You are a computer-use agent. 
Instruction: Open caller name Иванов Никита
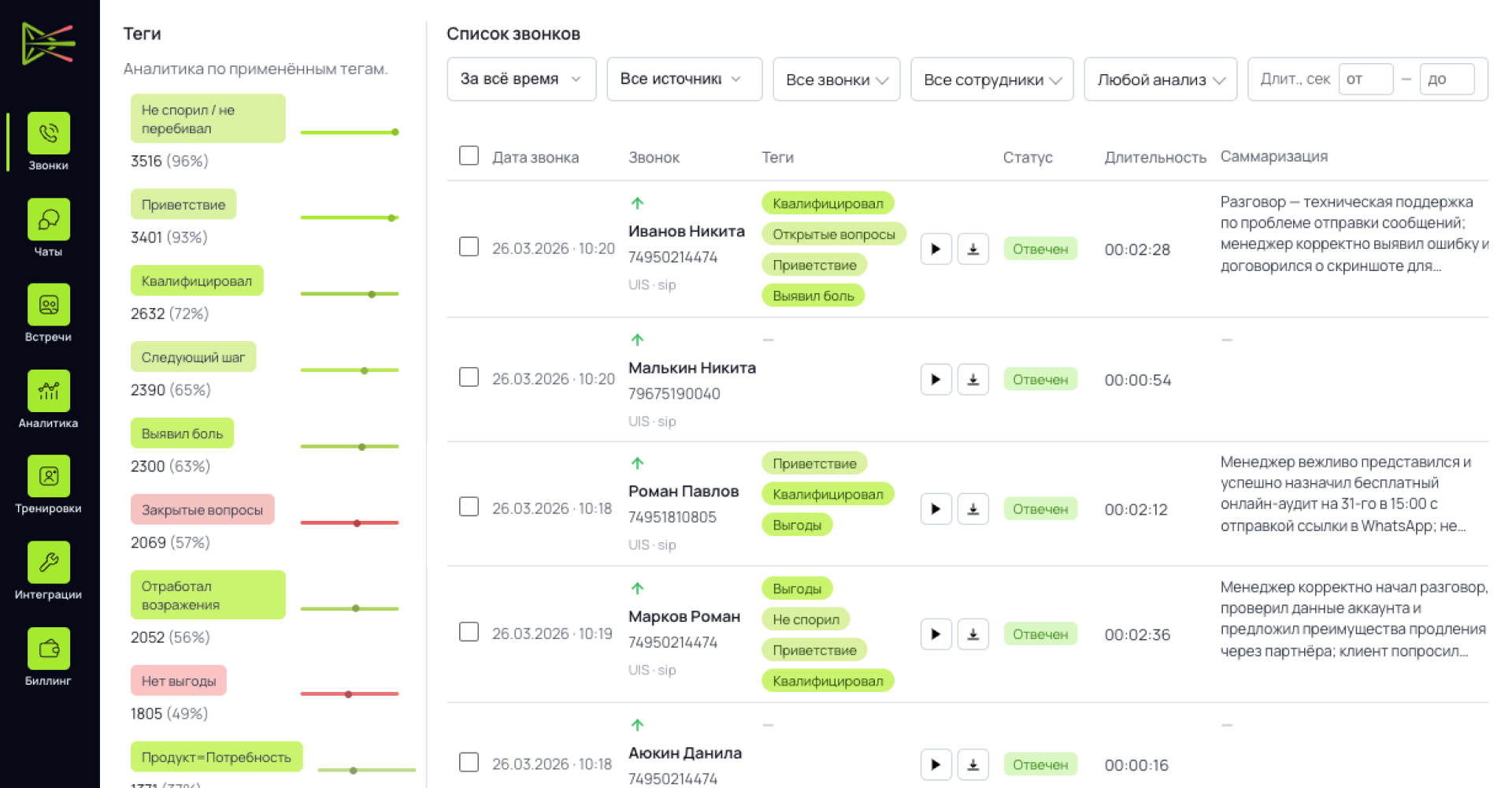tap(687, 231)
